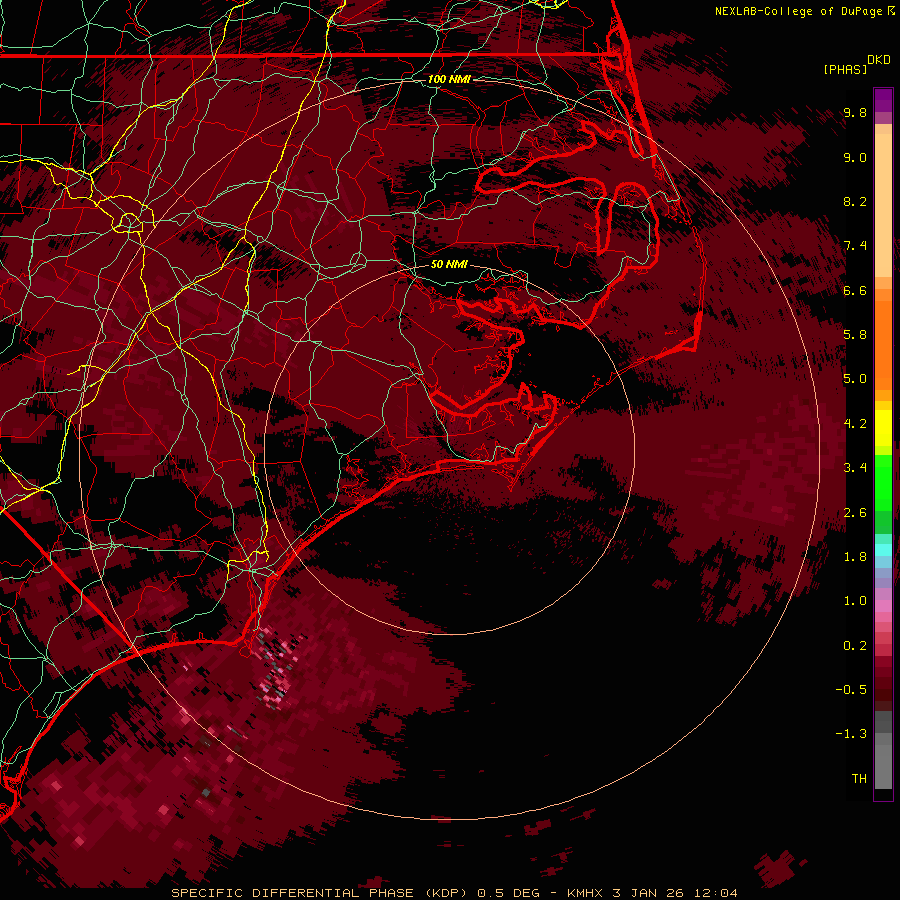Select the 8.2 scale label
This screenshot has height=900, width=900.
[x=855, y=201]
